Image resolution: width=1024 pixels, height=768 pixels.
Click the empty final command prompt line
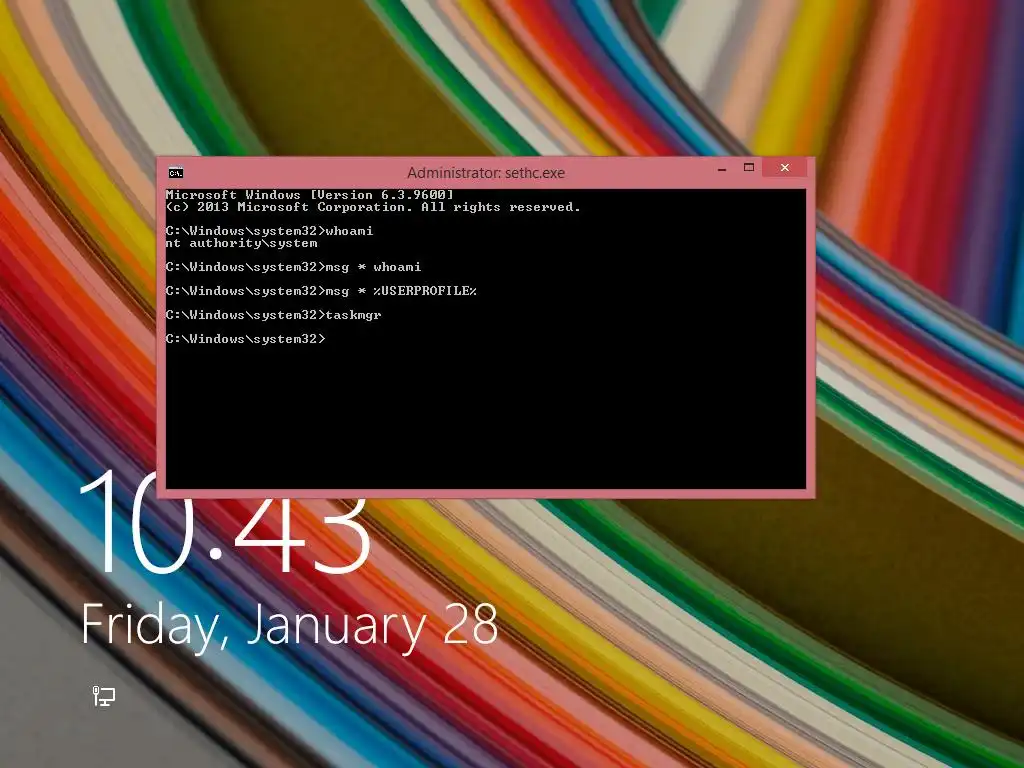tap(246, 339)
